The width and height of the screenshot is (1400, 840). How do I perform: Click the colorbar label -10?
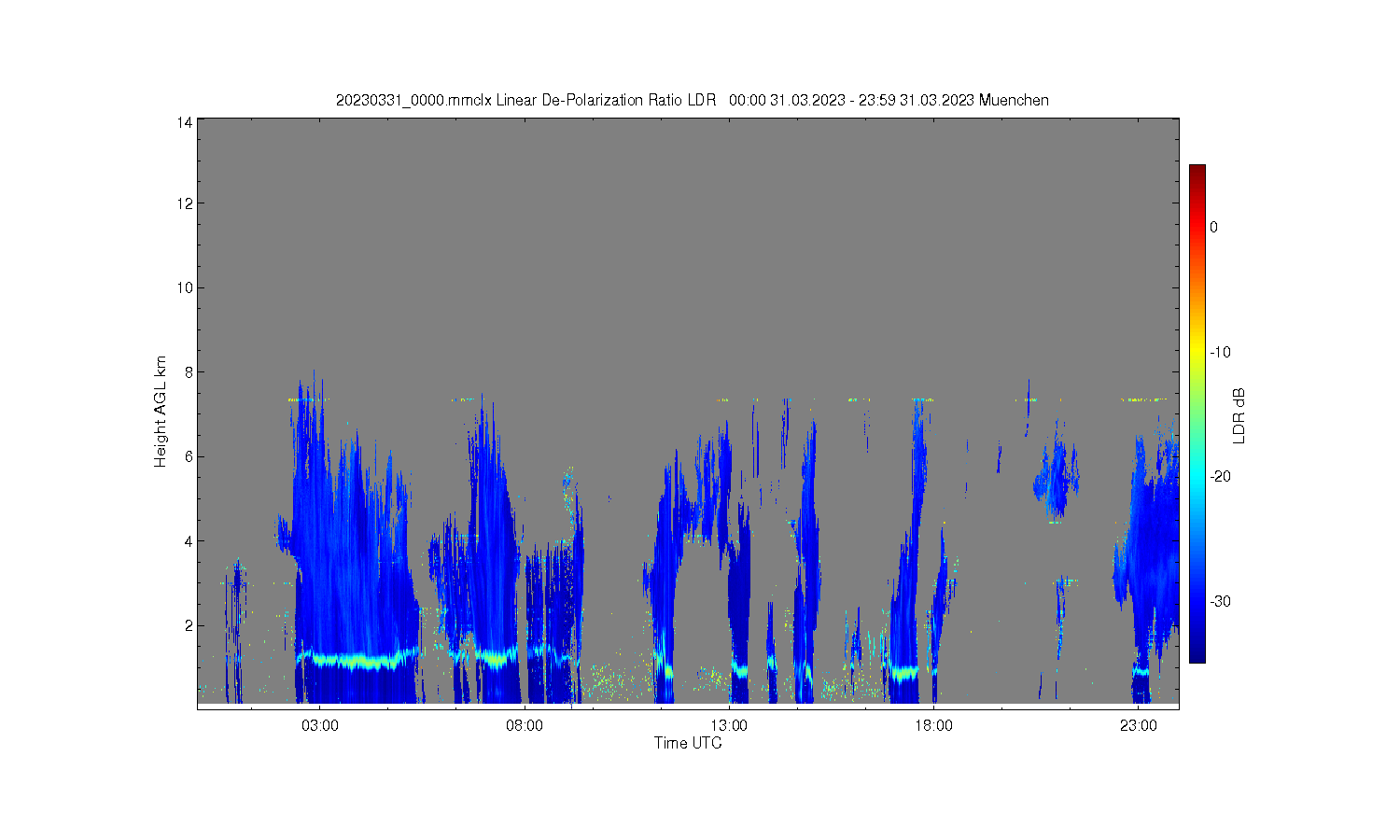(1220, 352)
